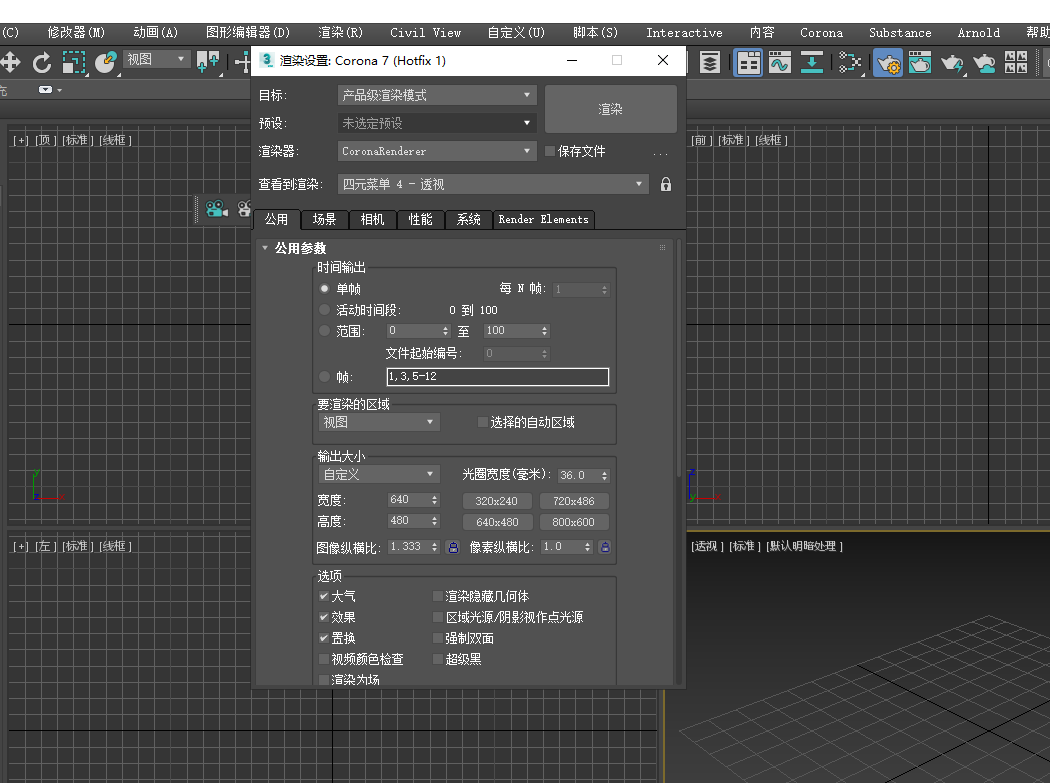Select the 活动时间段 radio button
The height and width of the screenshot is (783, 1050).
coord(324,310)
